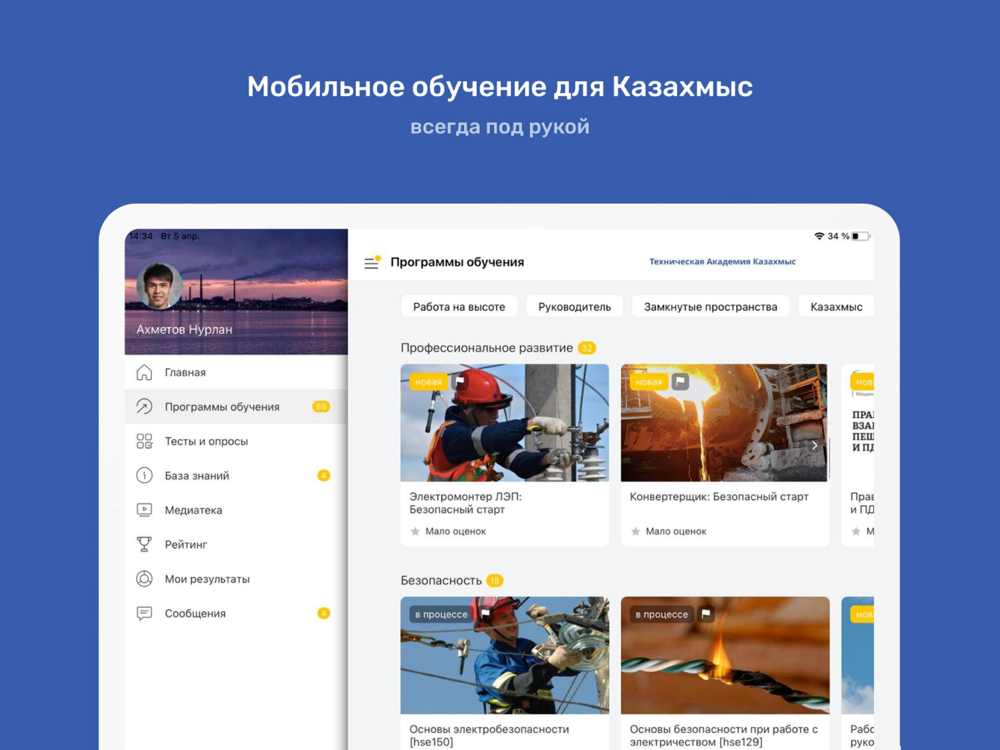
Task: Click the next arrow on Конвертерщик image
Action: (x=814, y=445)
